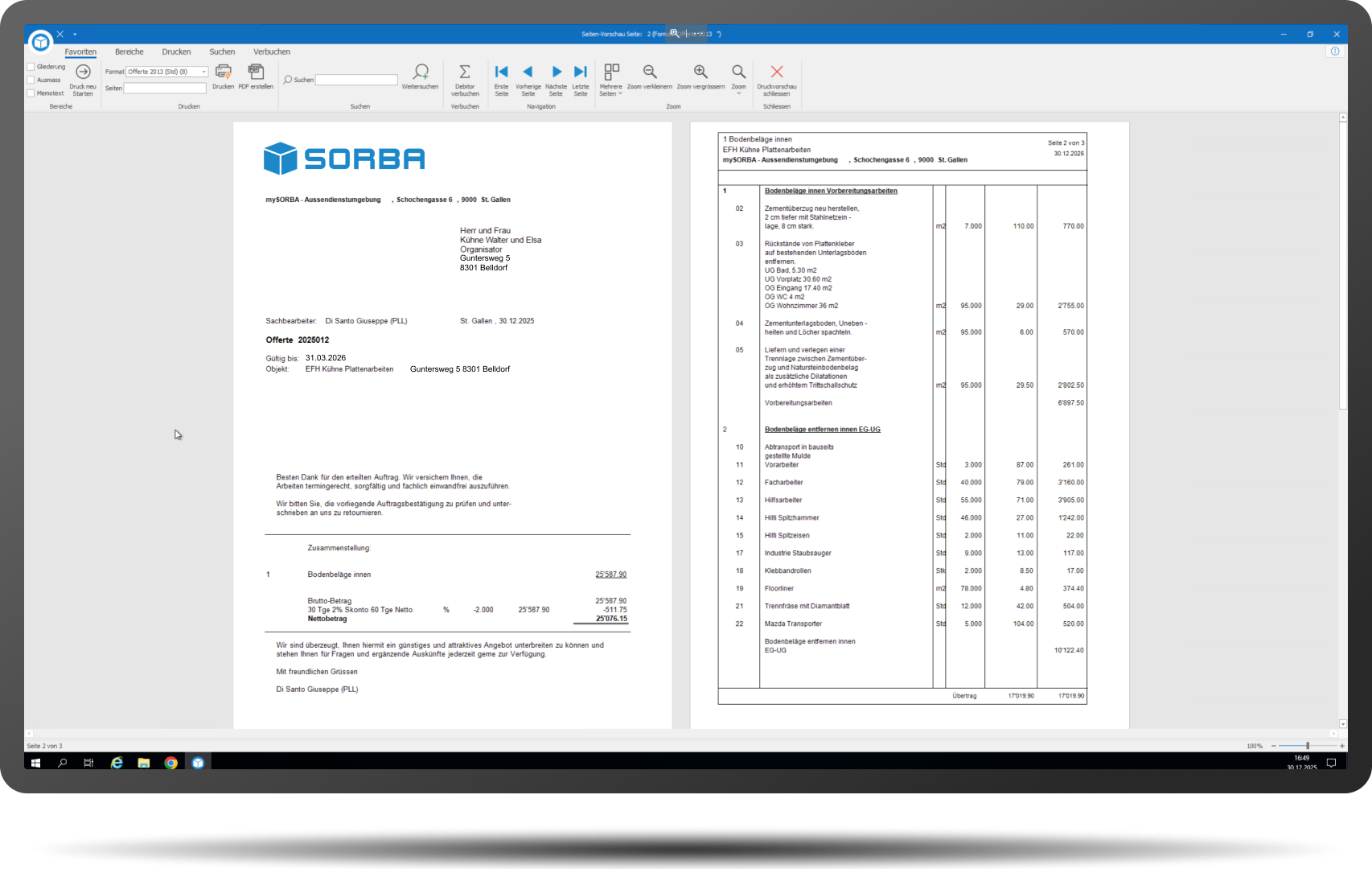Print the document via Drucken icon

223,75
